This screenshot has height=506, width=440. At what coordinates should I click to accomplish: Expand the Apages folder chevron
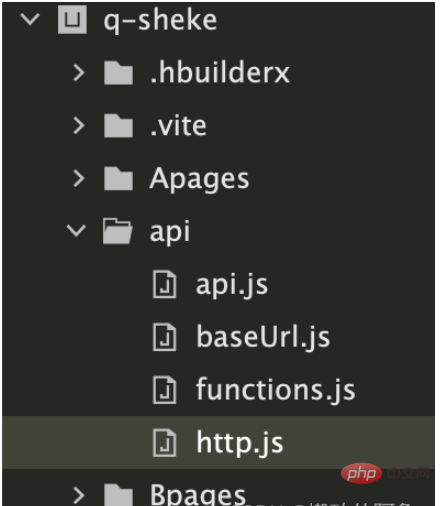click(x=79, y=178)
